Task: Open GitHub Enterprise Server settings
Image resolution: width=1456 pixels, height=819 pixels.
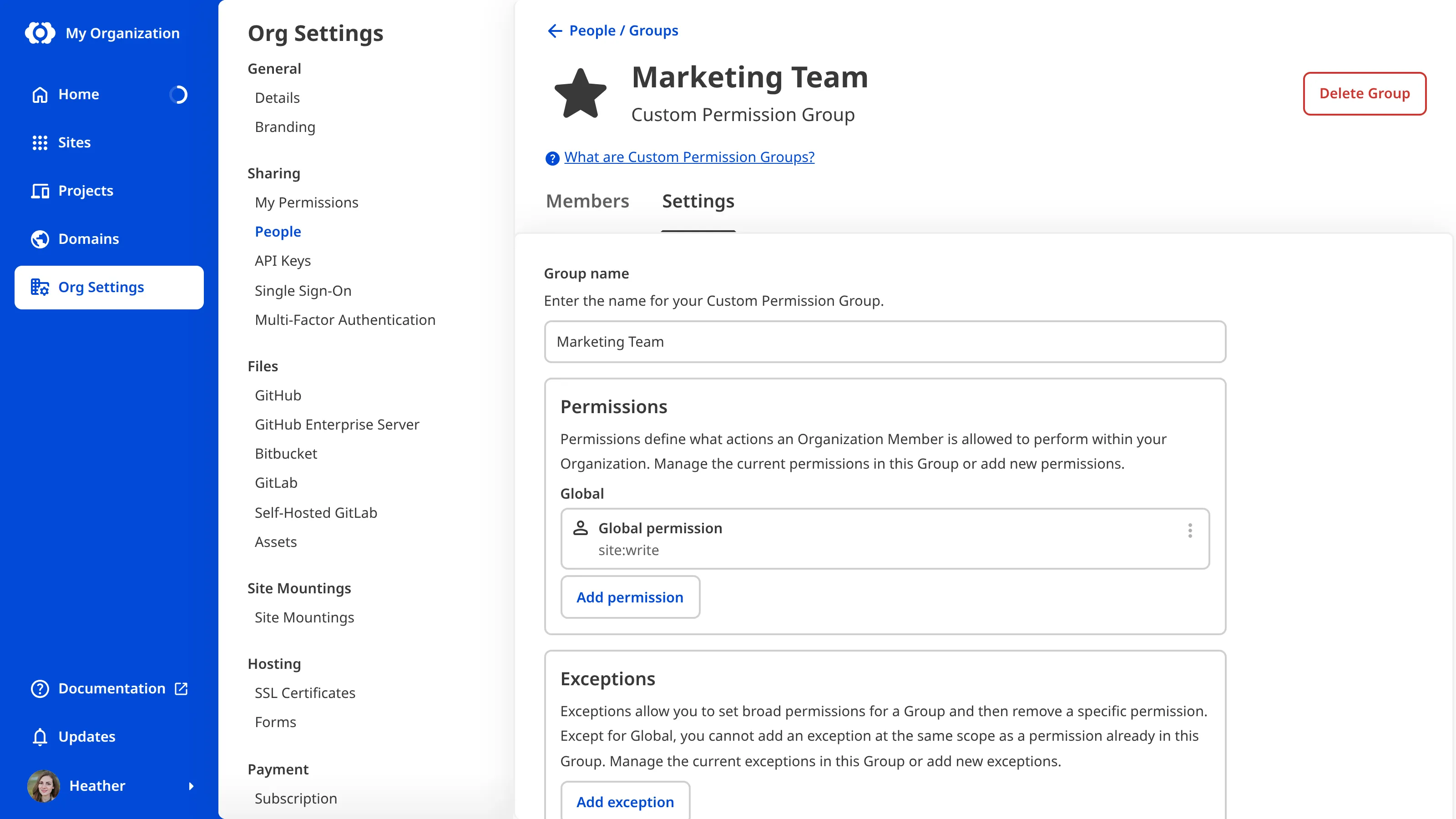Action: pyautogui.click(x=337, y=425)
